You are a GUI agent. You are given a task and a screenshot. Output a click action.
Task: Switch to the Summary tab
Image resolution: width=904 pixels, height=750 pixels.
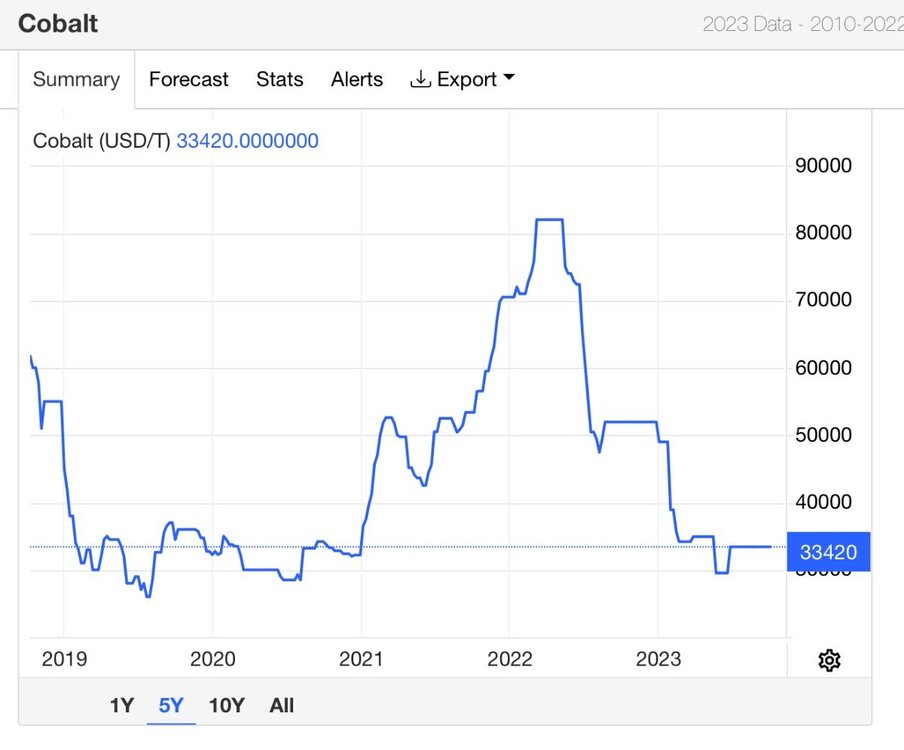76,79
